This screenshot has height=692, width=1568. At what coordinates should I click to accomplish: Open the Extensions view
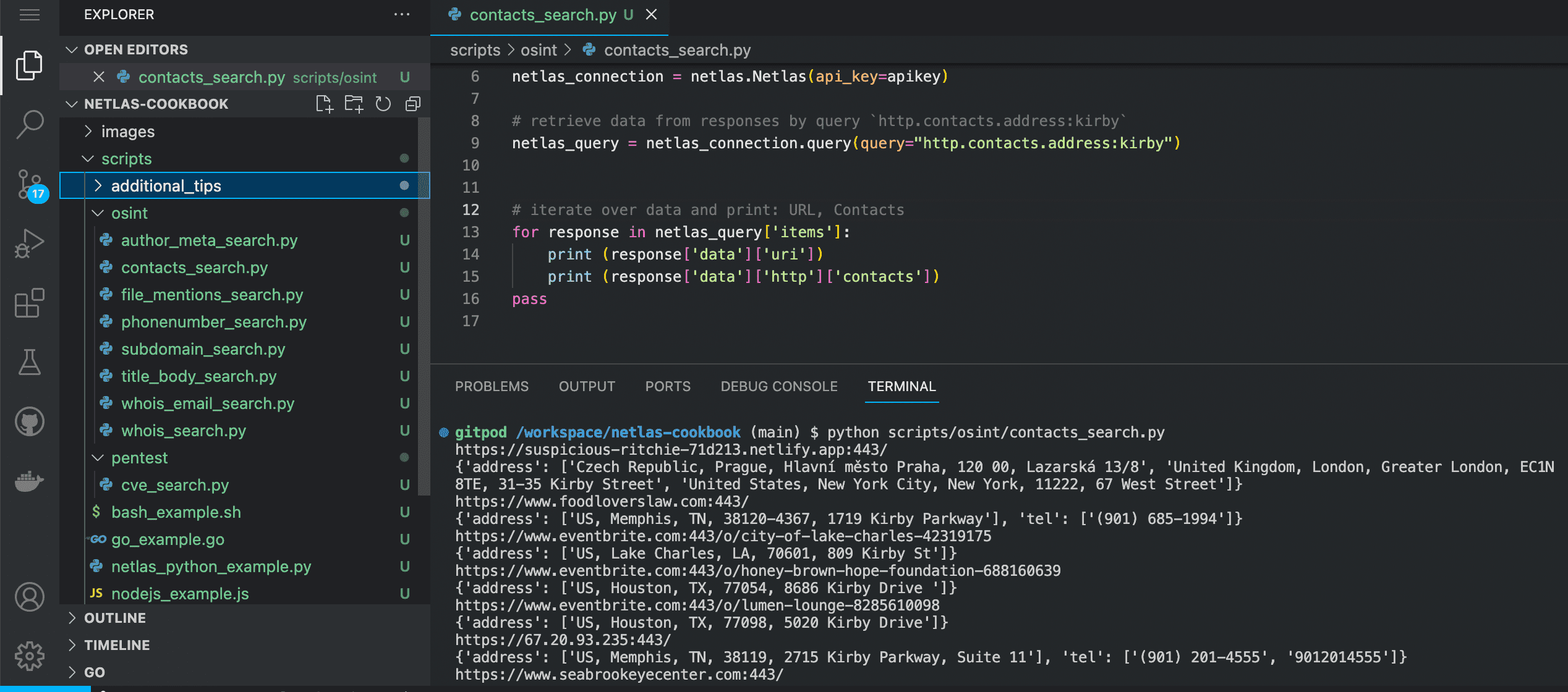(x=29, y=303)
